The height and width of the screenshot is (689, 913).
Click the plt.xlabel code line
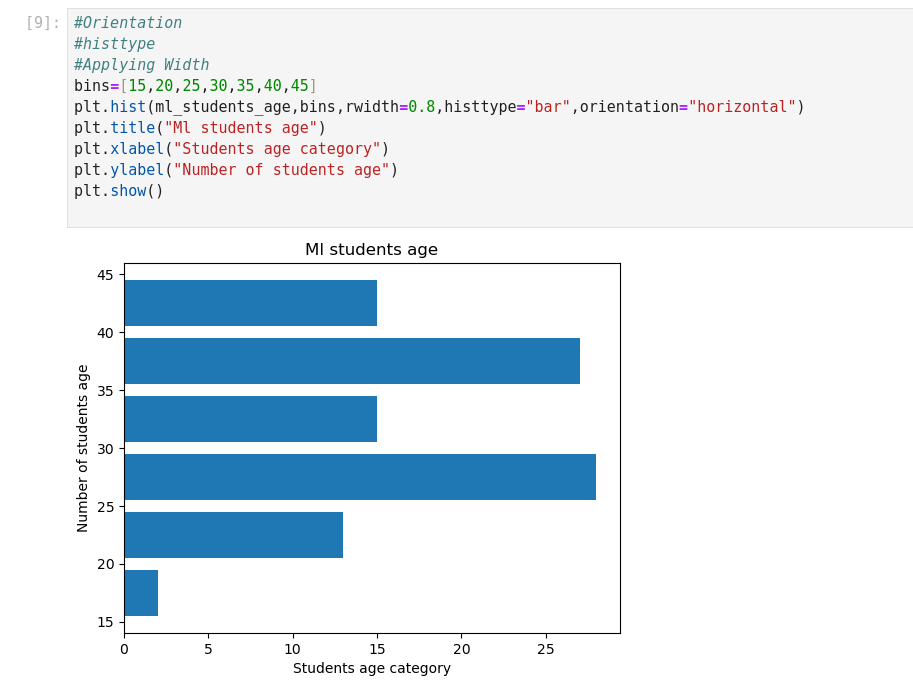[x=231, y=149]
